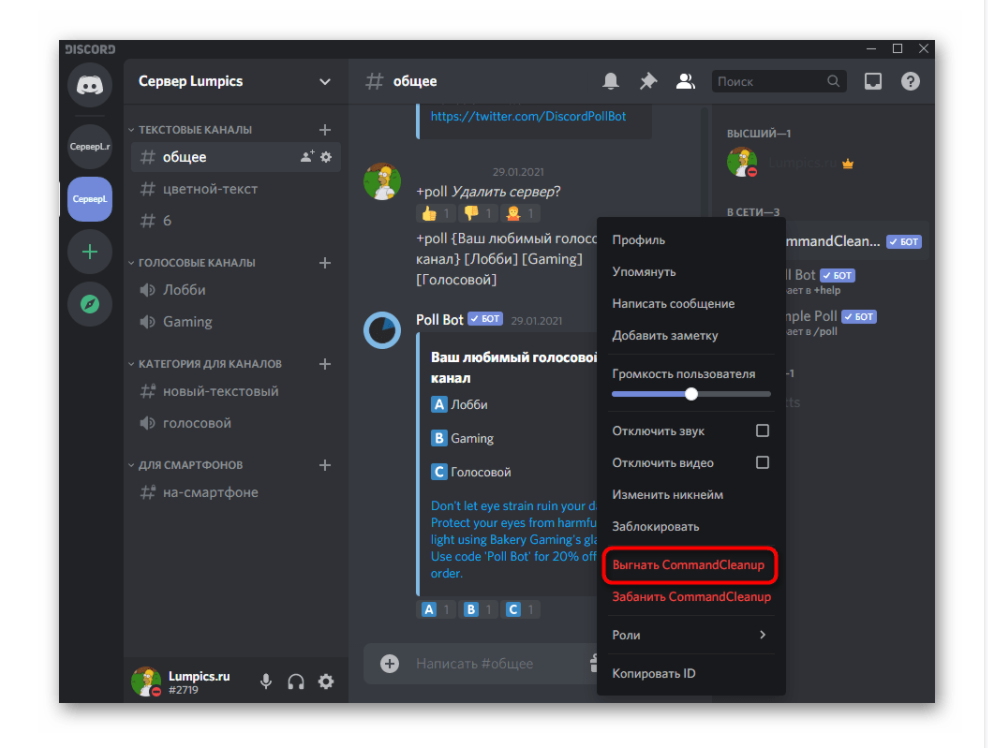Click the thumbs up reaction button

click(435, 213)
